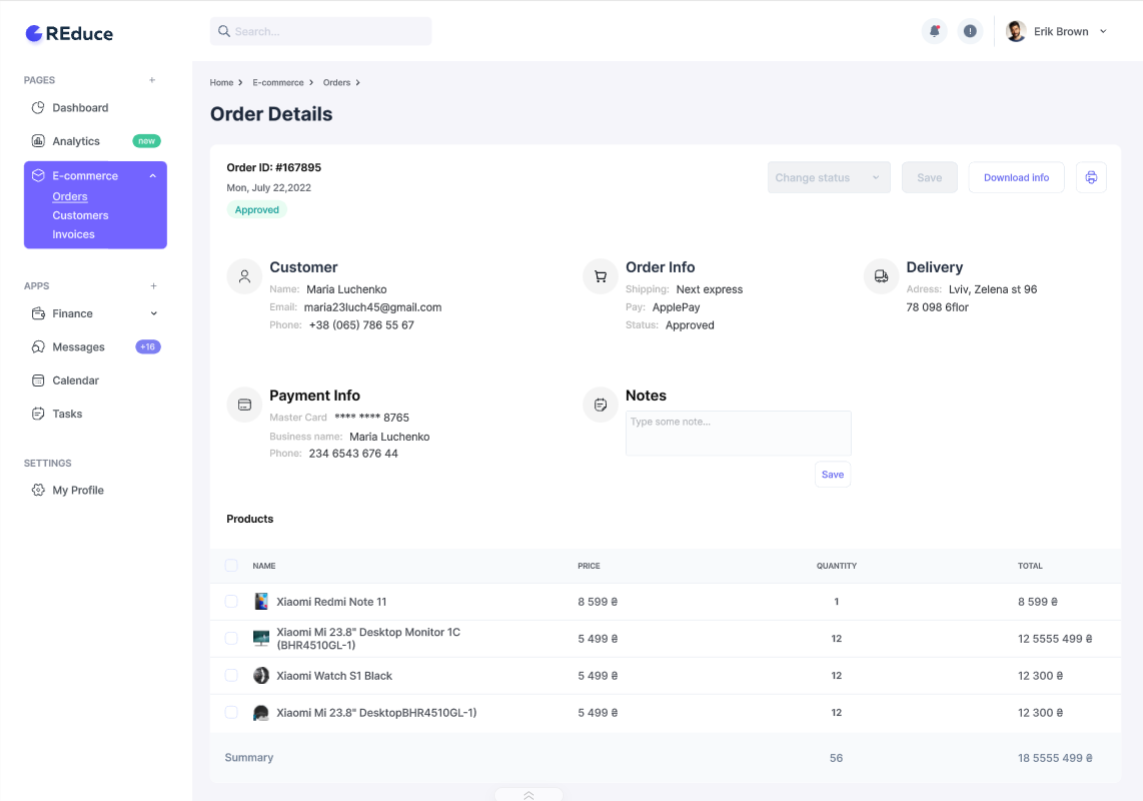The height and width of the screenshot is (801, 1143).
Task: Open the notifications bell icon
Action: (934, 31)
